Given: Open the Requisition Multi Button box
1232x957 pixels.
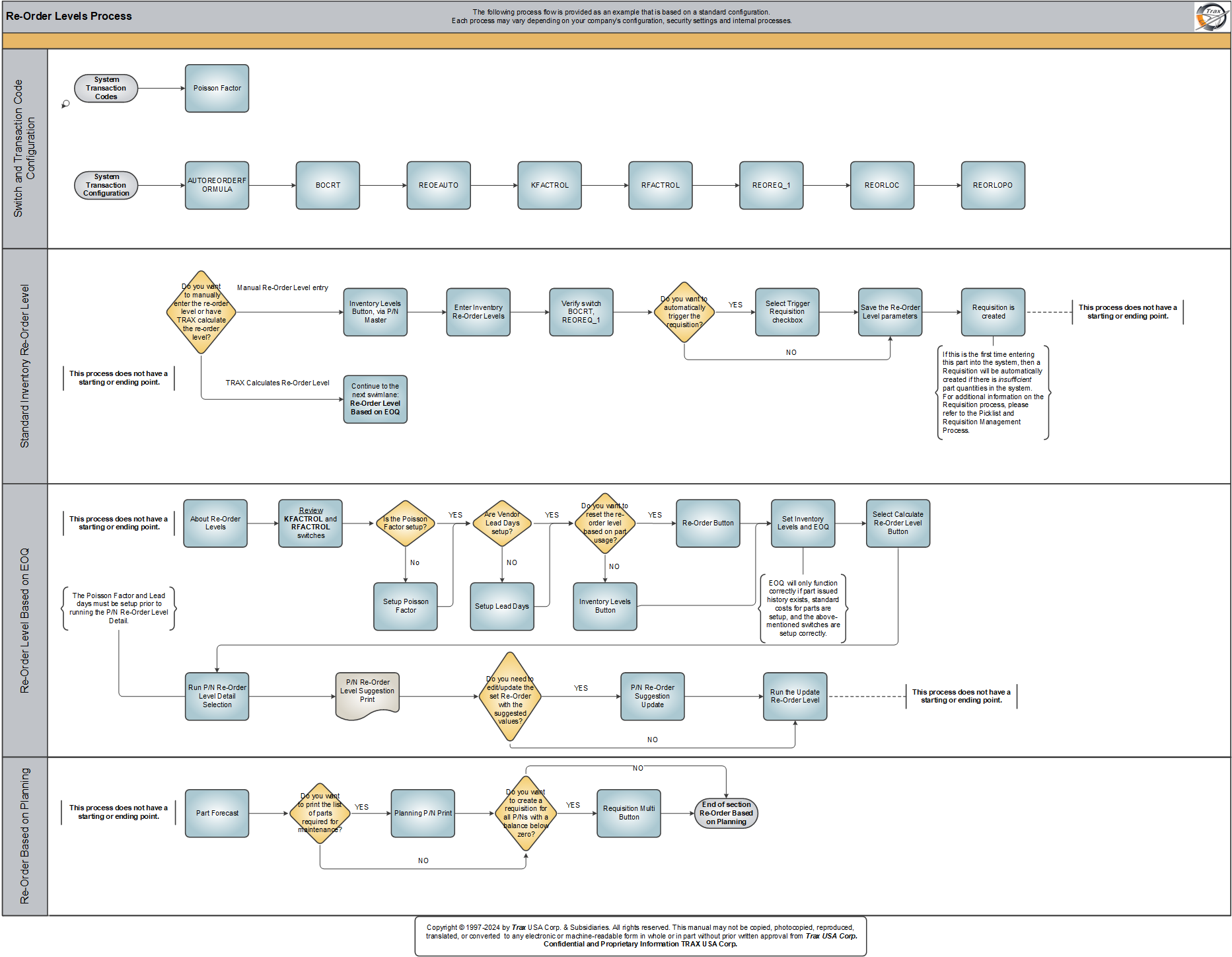Looking at the screenshot, I should [x=629, y=814].
